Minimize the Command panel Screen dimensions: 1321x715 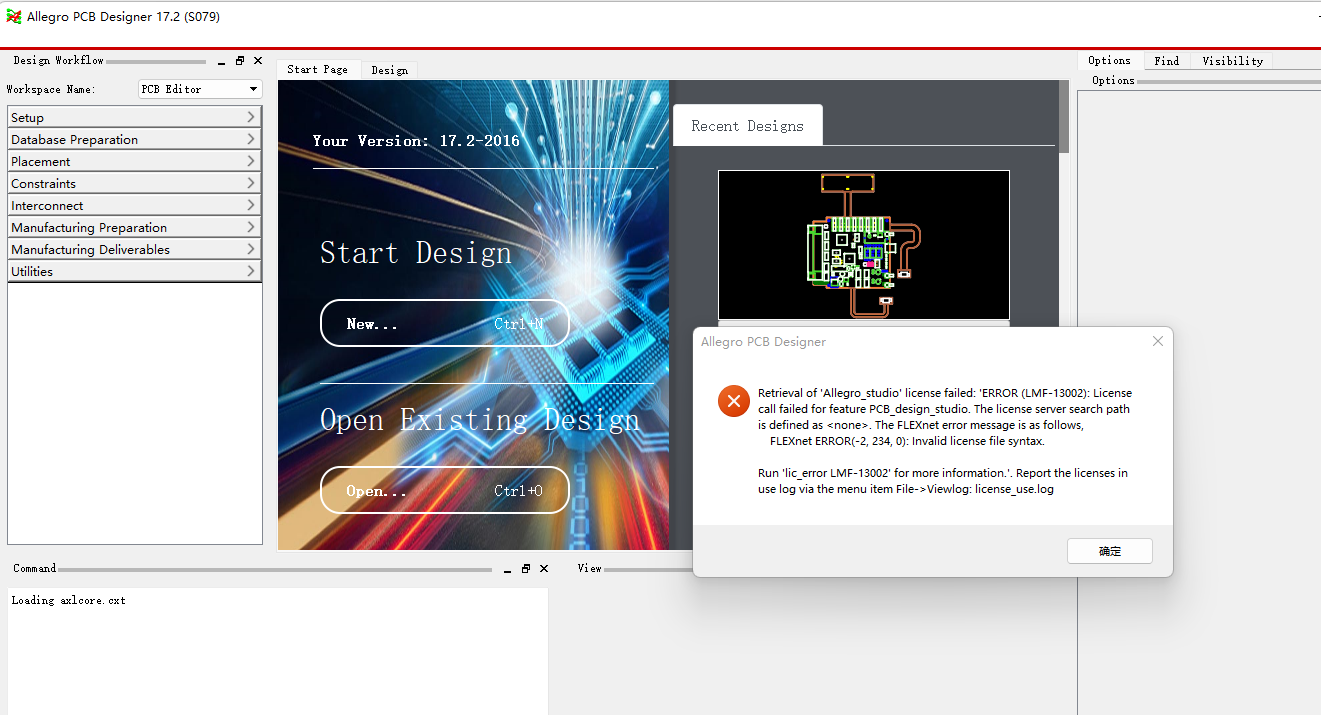click(x=507, y=569)
